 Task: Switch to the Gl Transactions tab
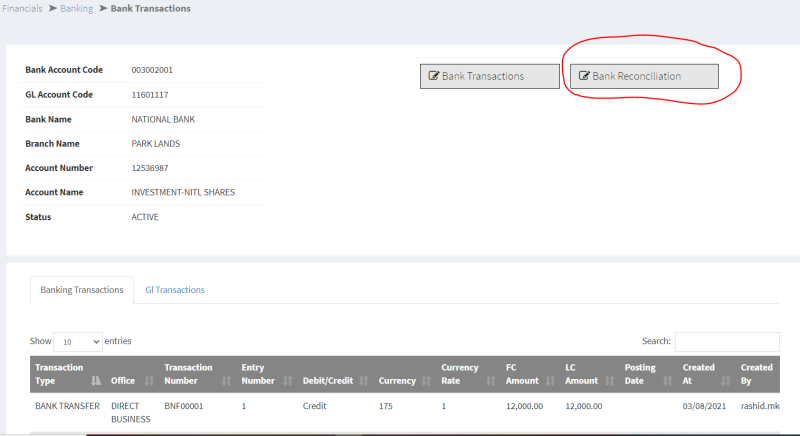point(175,290)
